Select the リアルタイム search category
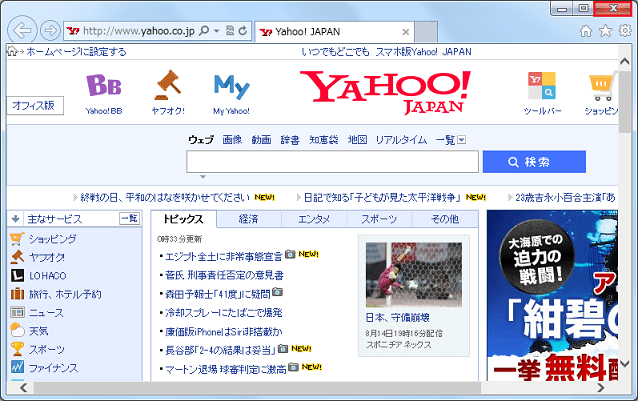 pos(401,140)
